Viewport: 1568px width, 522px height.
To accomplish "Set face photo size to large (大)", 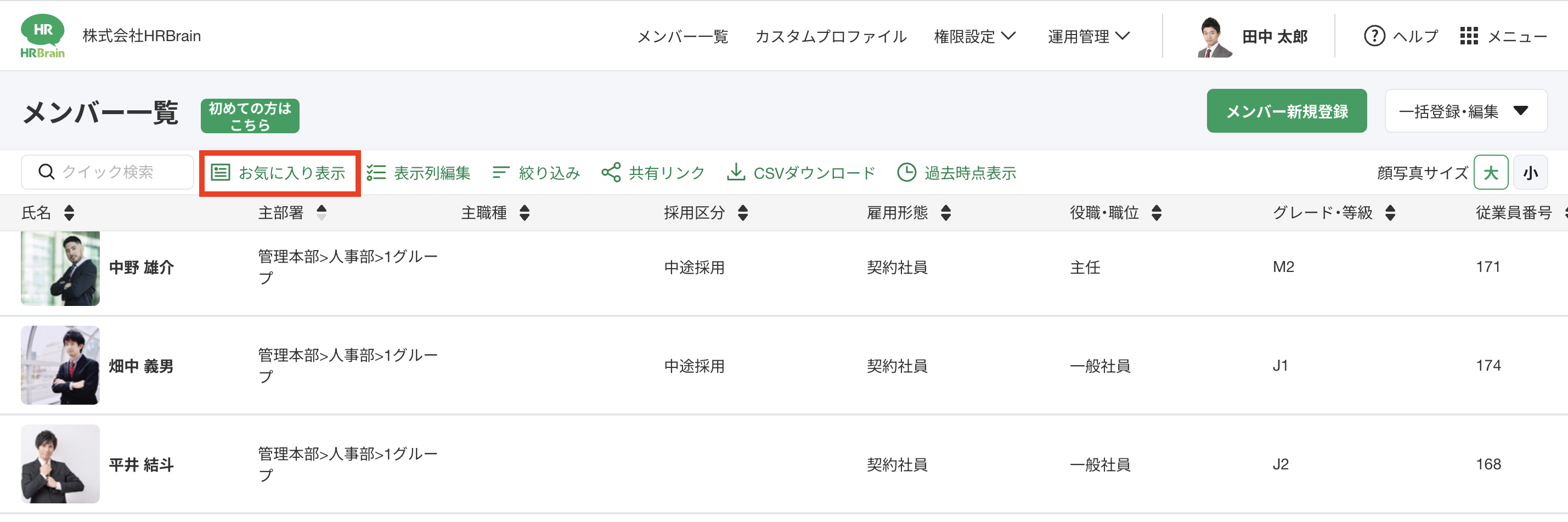I will (x=1490, y=173).
